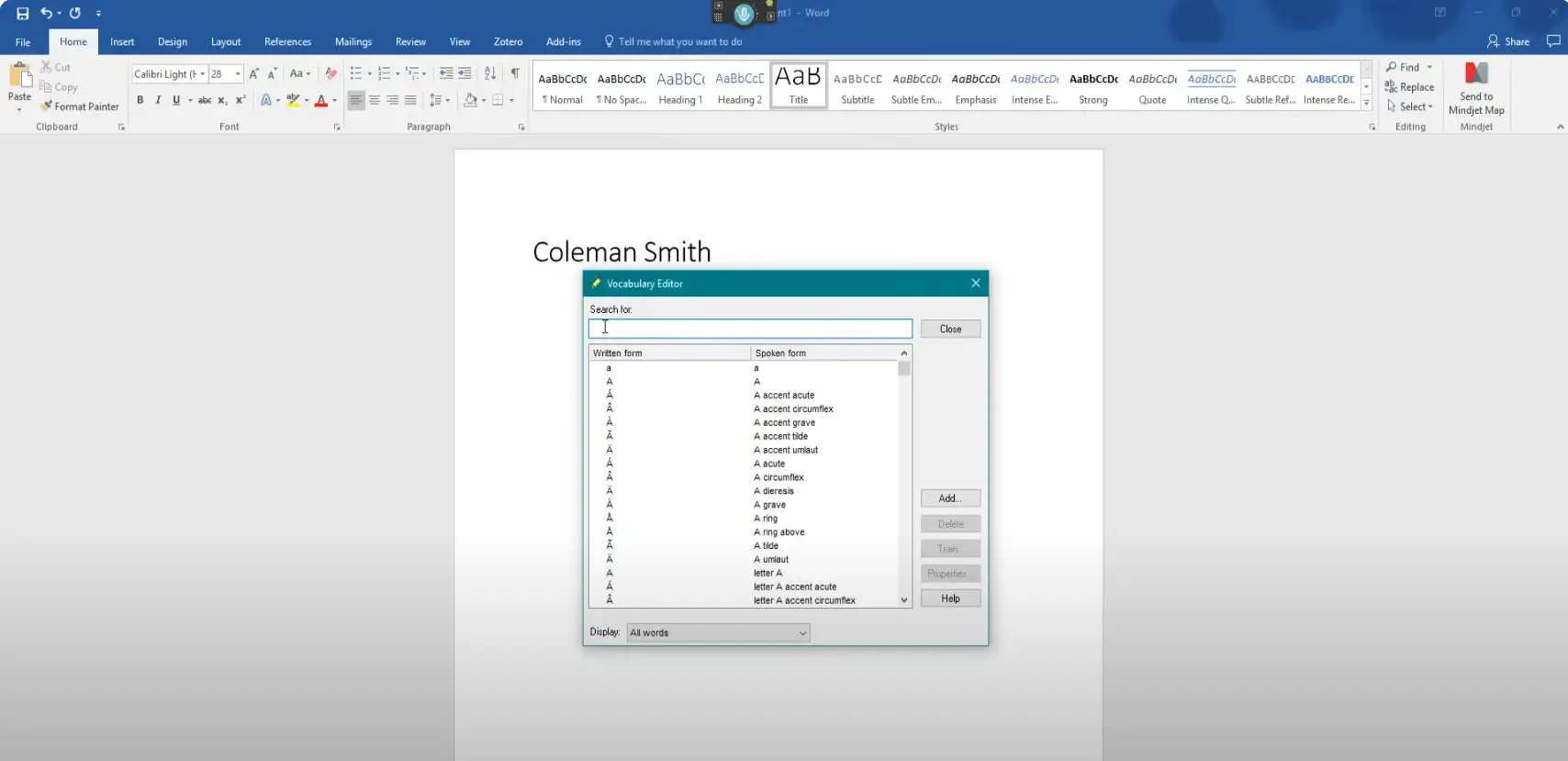Click the red font color swatch
Image resolution: width=1568 pixels, height=761 pixels.
pyautogui.click(x=320, y=100)
